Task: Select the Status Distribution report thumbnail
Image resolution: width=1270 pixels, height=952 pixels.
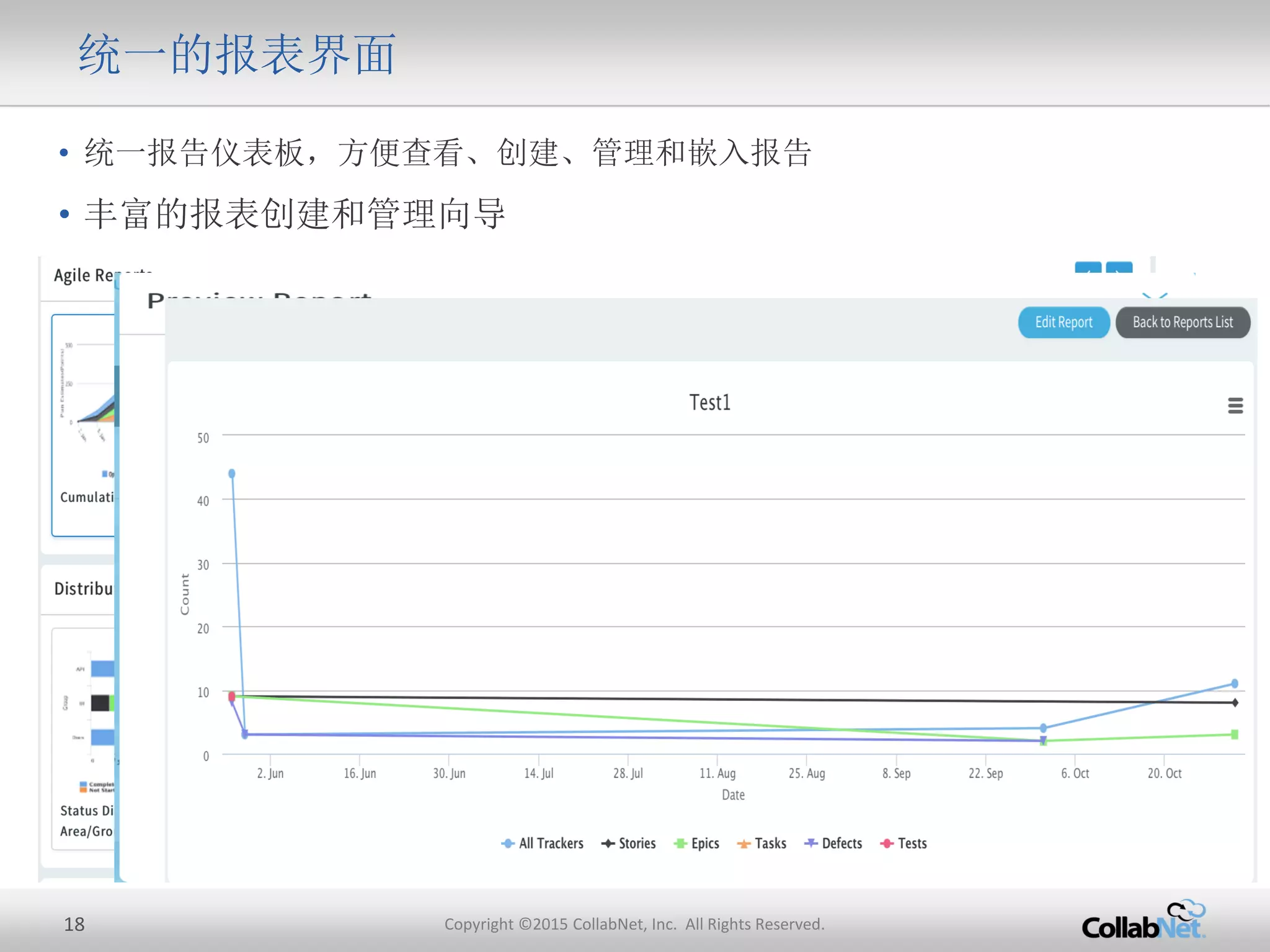Action: coord(84,739)
